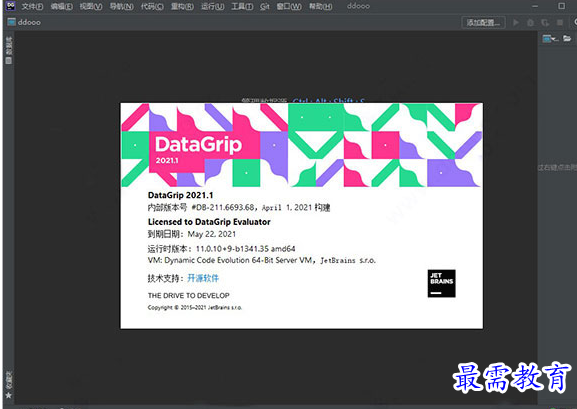Open the 视图(V) menu

pos(91,7)
